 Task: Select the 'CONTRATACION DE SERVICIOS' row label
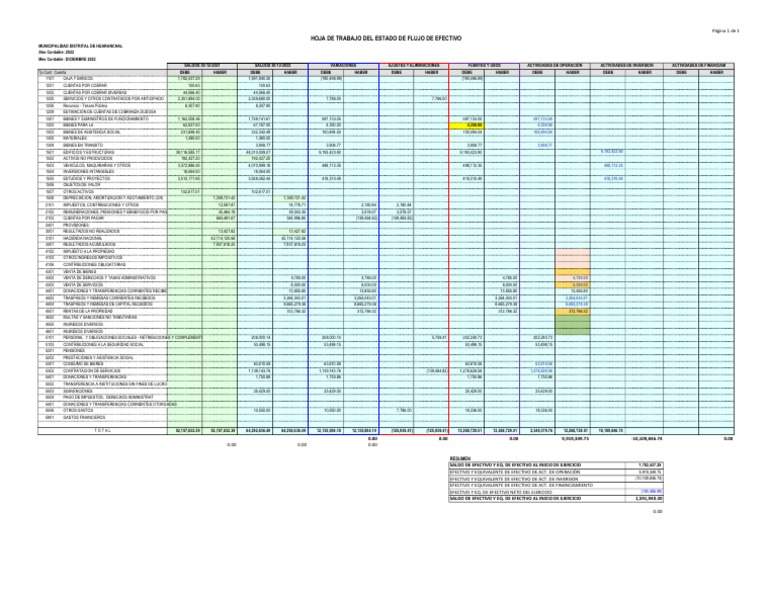(91, 371)
